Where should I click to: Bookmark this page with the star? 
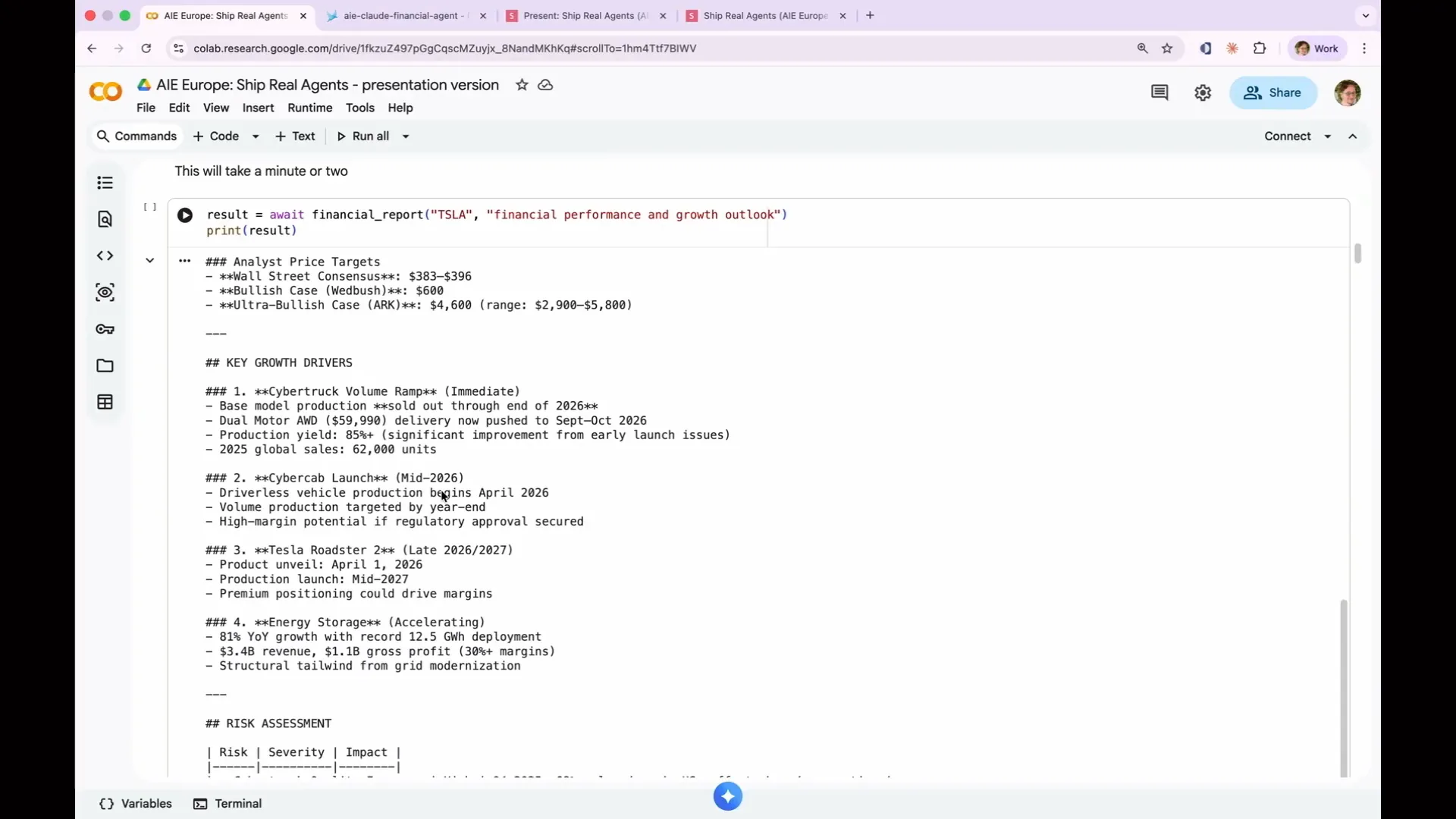click(x=1167, y=49)
